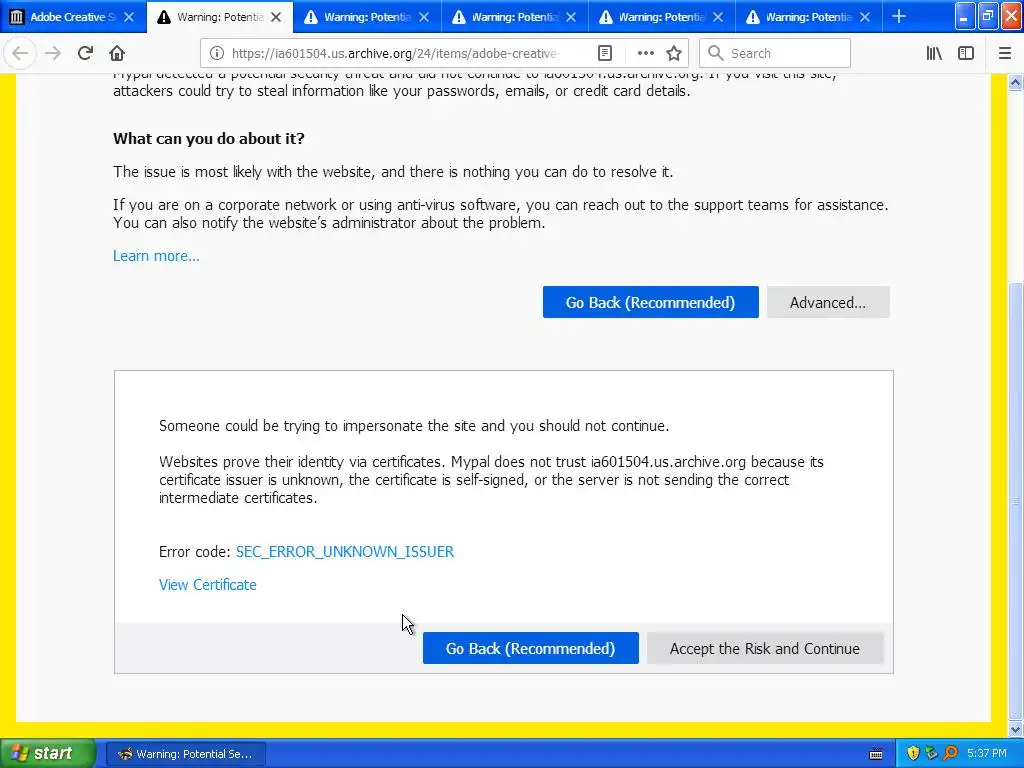This screenshot has width=1024, height=768.
Task: Click the lower Go Back (Recommended) button
Action: point(530,648)
